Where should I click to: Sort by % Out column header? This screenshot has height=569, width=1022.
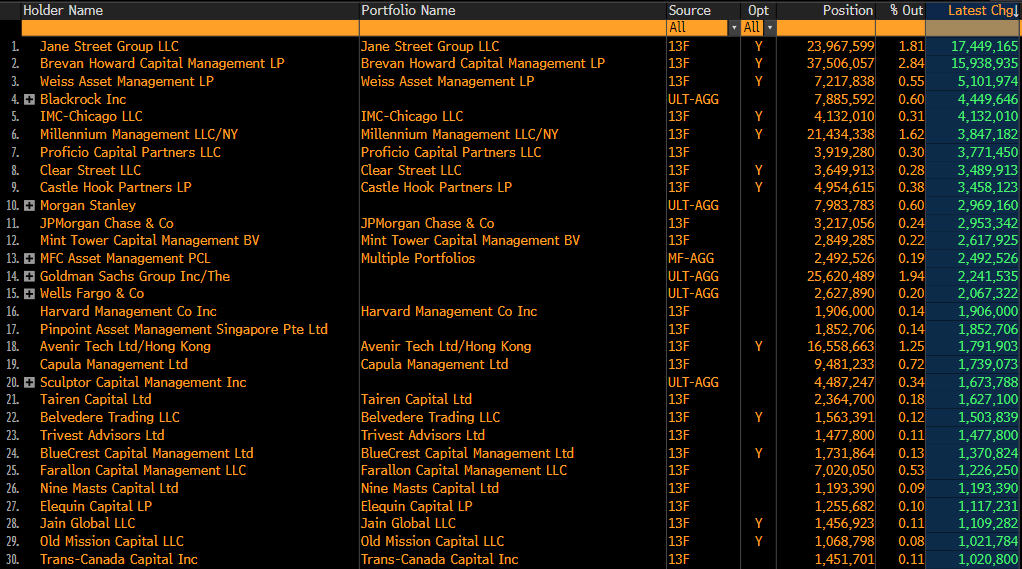pos(907,10)
